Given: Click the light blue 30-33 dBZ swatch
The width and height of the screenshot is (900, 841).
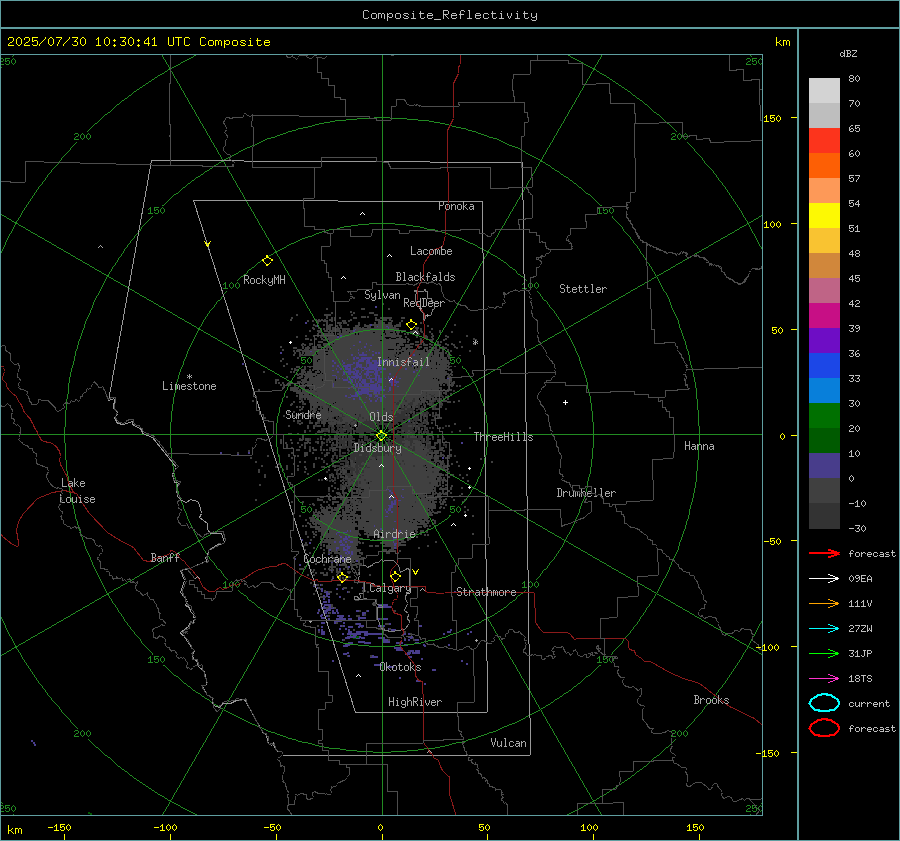Looking at the screenshot, I should [x=824, y=390].
